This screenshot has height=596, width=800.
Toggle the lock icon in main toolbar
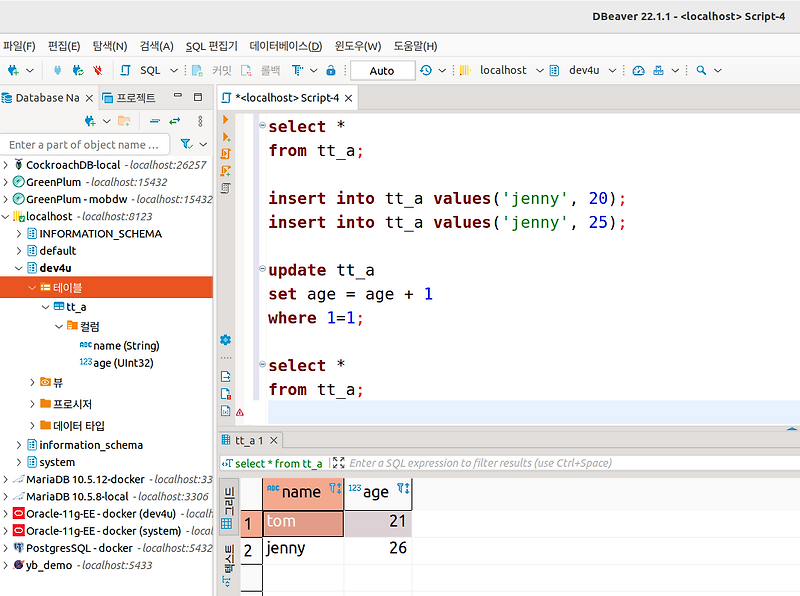pyautogui.click(x=331, y=70)
